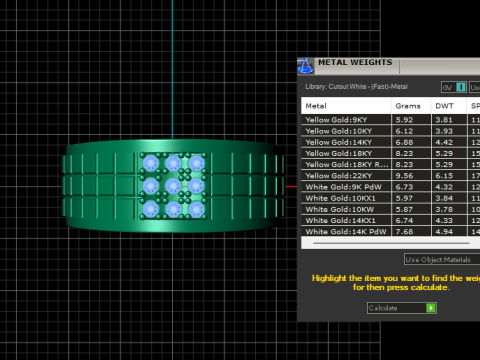Click the 4.94 DWT value
The width and height of the screenshot is (480, 360).
(x=444, y=231)
